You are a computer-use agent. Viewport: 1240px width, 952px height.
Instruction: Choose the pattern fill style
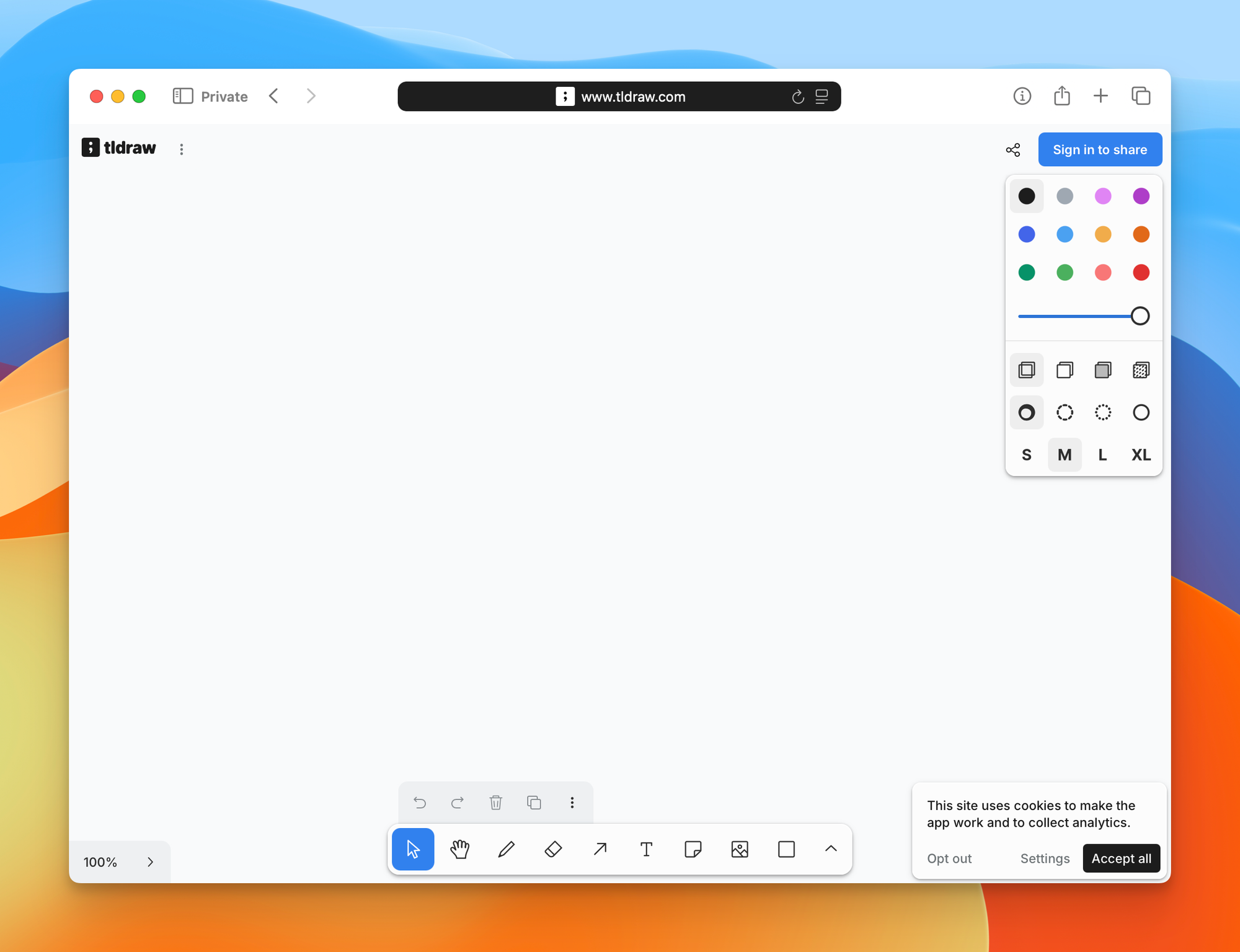[x=1141, y=370]
